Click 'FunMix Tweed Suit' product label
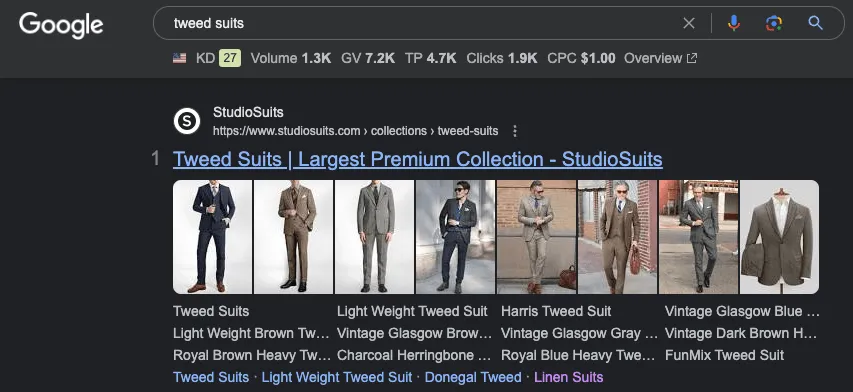 click(725, 356)
